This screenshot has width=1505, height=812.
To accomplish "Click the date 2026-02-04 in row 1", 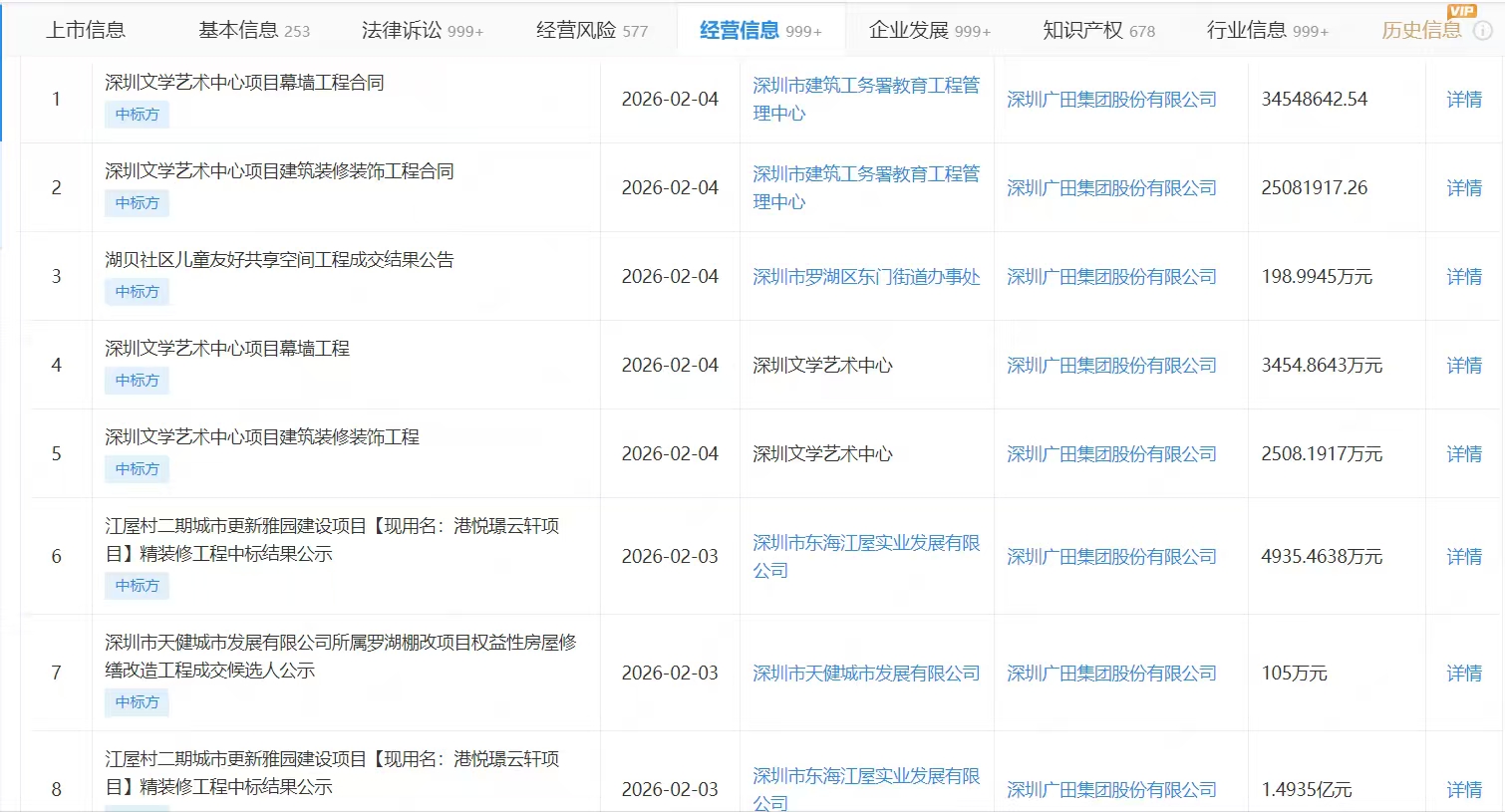I will click(670, 99).
